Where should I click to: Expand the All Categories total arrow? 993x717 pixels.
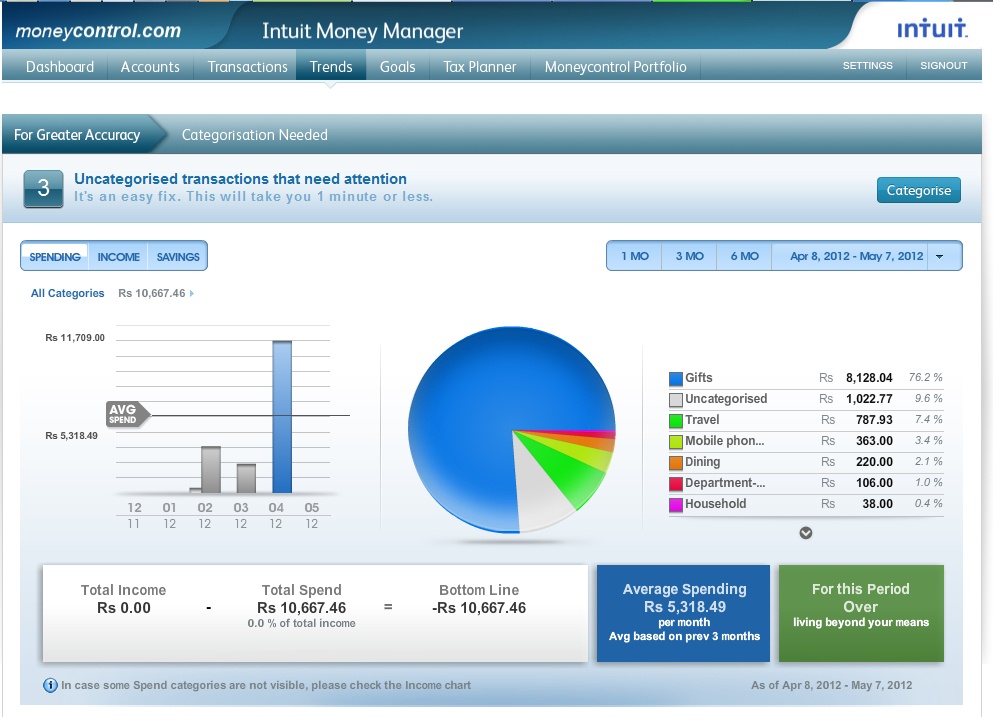[x=192, y=293]
